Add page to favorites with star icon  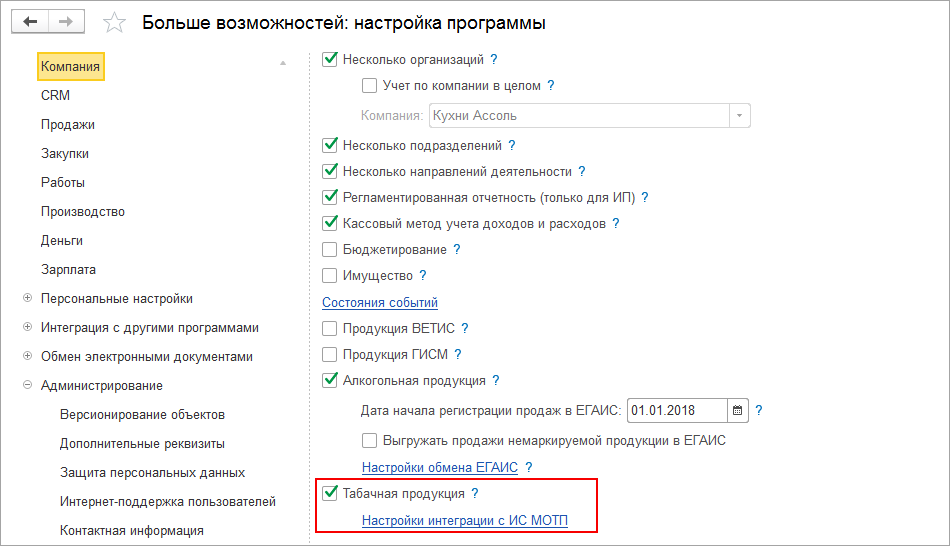[x=116, y=22]
